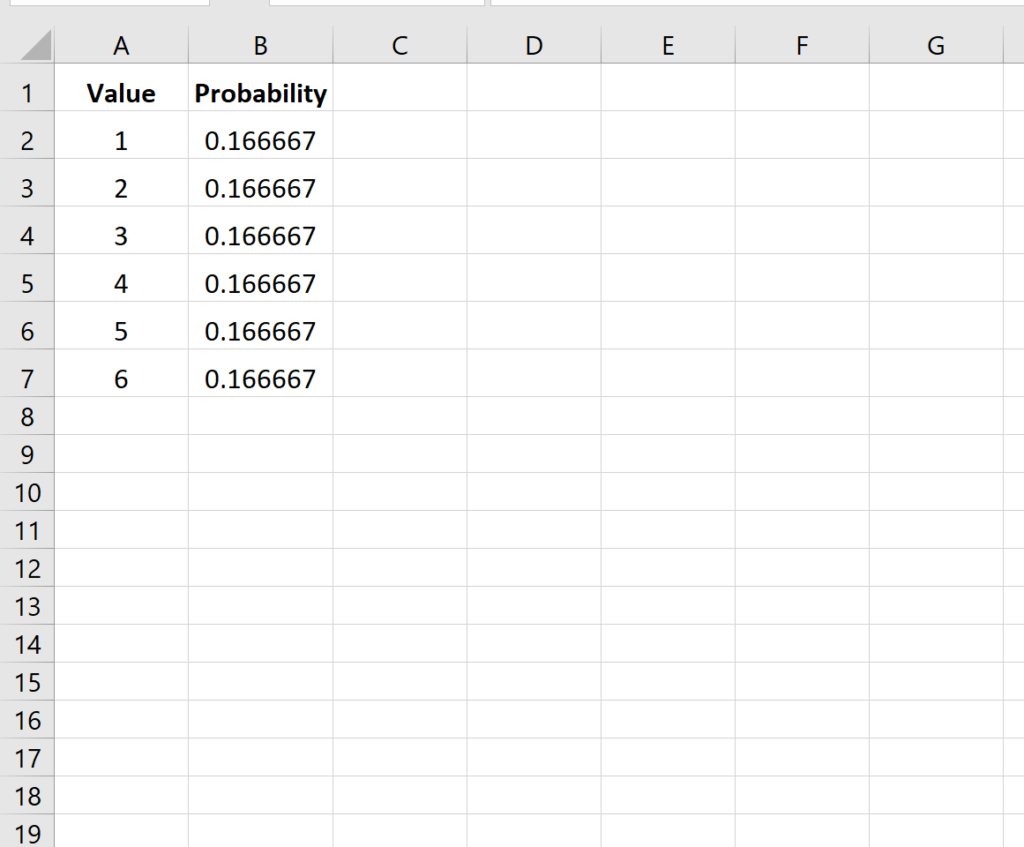Image resolution: width=1024 pixels, height=847 pixels.
Task: Select row 19 header
Action: (x=28, y=832)
